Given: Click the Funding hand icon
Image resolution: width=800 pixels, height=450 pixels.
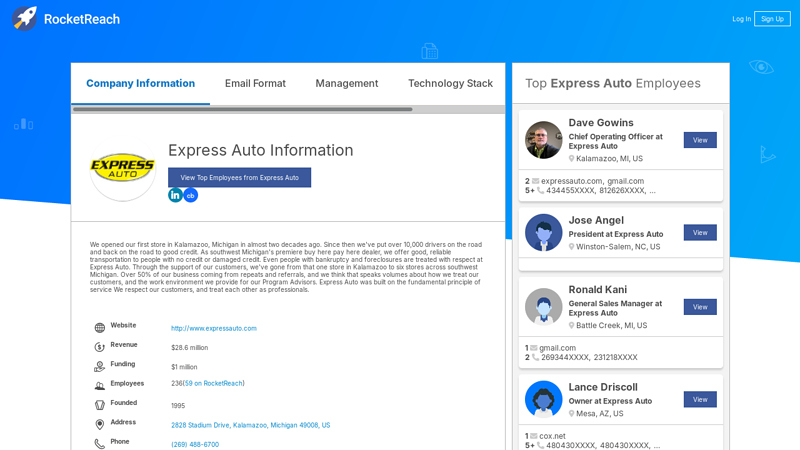Looking at the screenshot, I should point(99,366).
